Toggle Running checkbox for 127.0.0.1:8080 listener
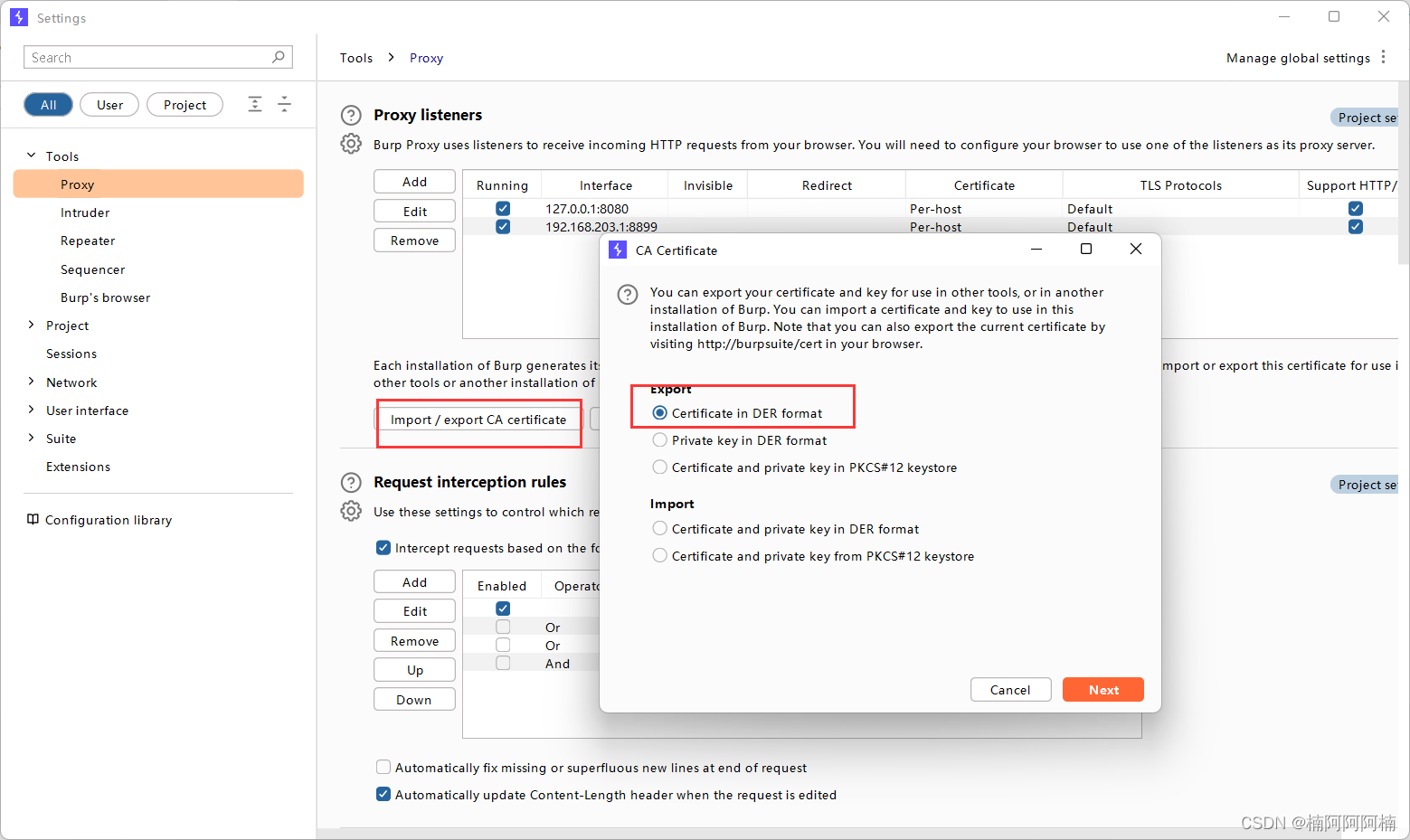 pos(503,209)
